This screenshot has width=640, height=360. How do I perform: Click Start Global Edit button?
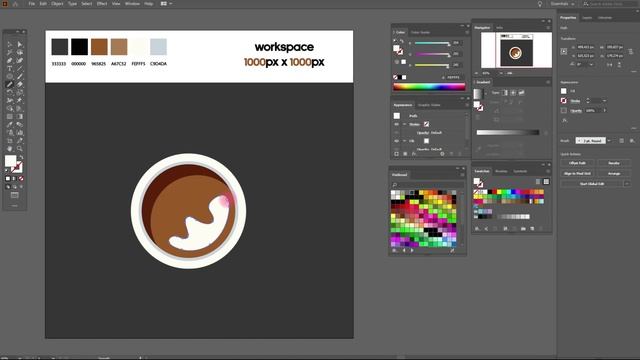(x=592, y=184)
